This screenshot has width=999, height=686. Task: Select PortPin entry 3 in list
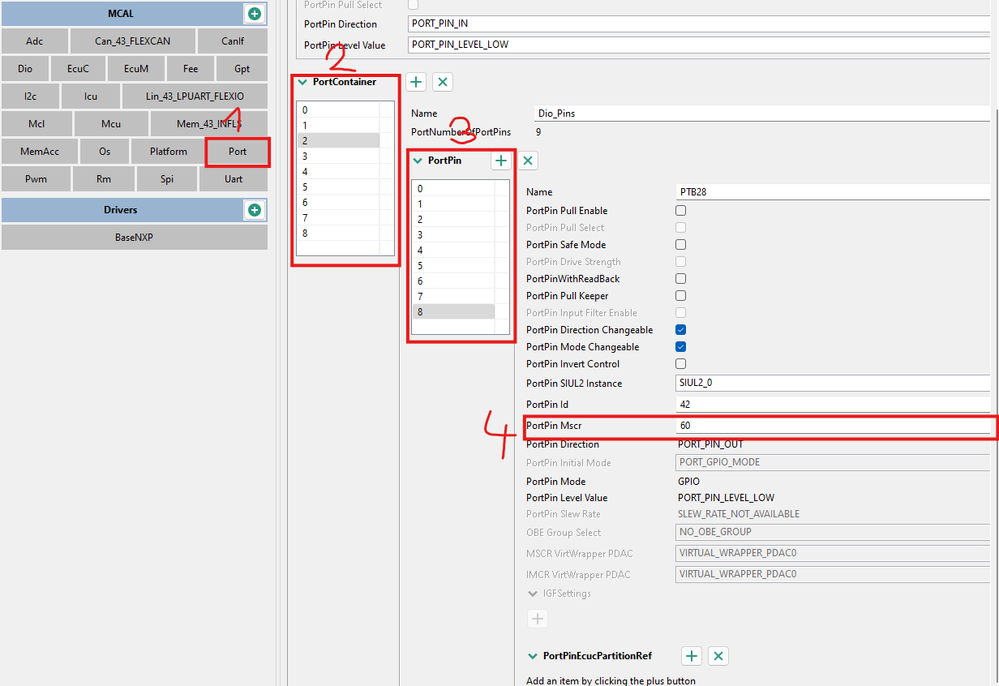click(x=453, y=235)
